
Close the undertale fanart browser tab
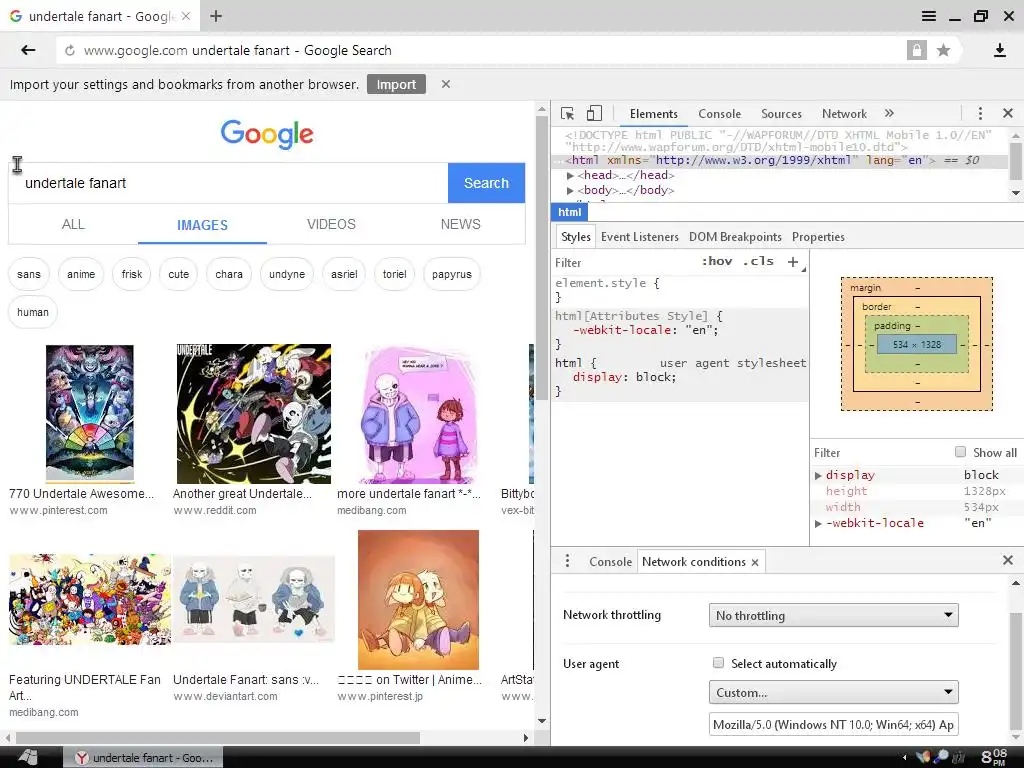point(185,16)
